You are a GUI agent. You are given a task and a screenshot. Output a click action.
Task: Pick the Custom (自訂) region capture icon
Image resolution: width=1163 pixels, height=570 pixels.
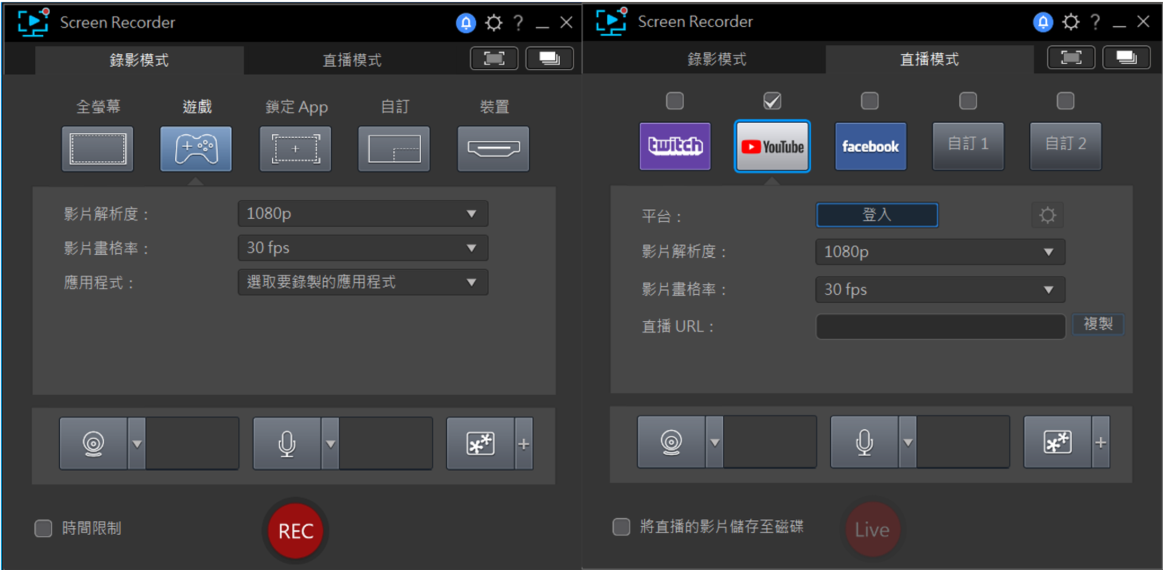point(394,149)
